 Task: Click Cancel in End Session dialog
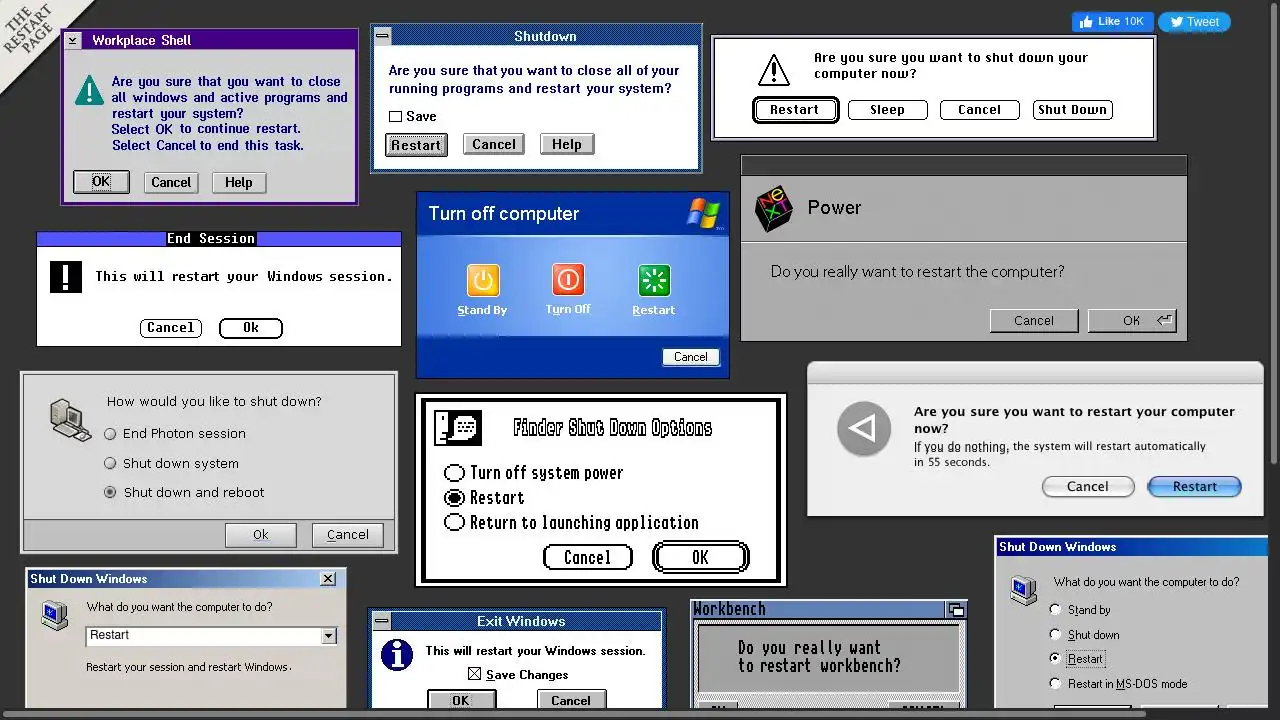171,328
